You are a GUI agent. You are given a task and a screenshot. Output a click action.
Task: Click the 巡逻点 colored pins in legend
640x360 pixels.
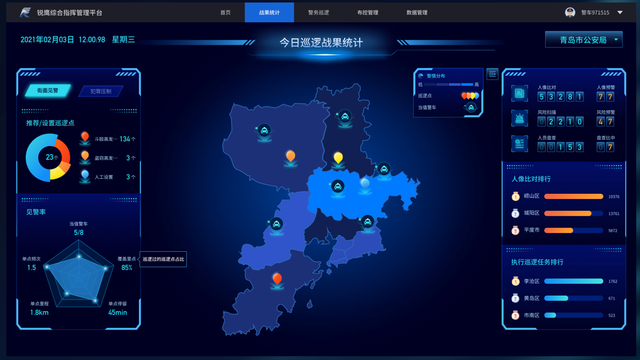point(470,96)
